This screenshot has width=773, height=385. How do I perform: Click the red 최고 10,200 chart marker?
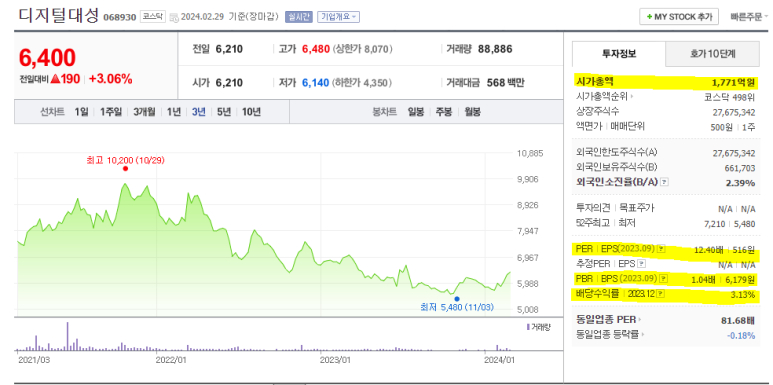(x=125, y=169)
